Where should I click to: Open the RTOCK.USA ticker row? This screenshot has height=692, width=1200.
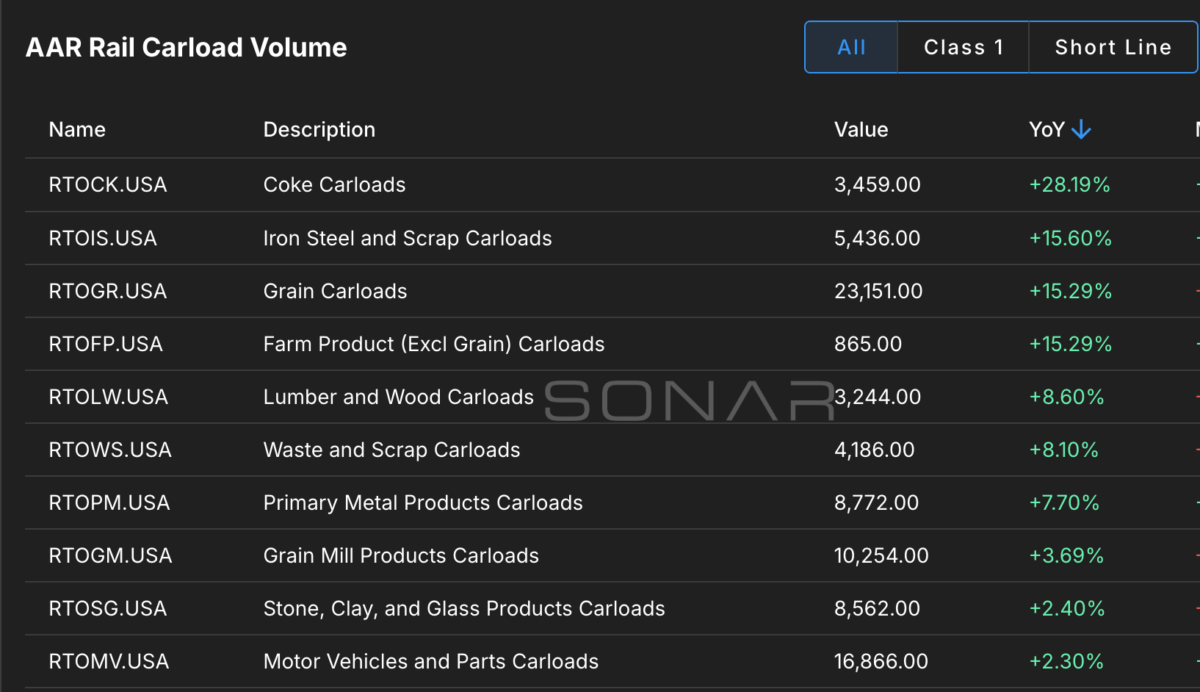[x=612, y=185]
